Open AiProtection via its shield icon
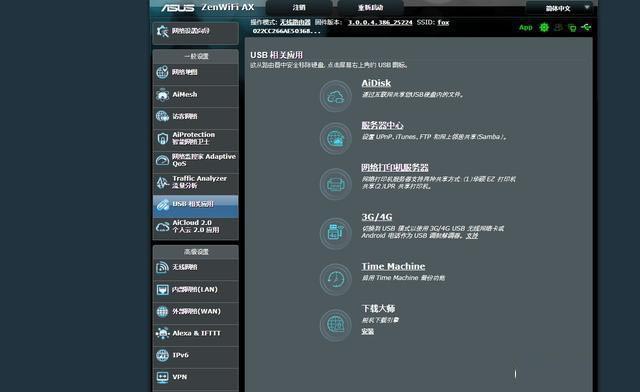The image size is (640, 392). point(162,138)
